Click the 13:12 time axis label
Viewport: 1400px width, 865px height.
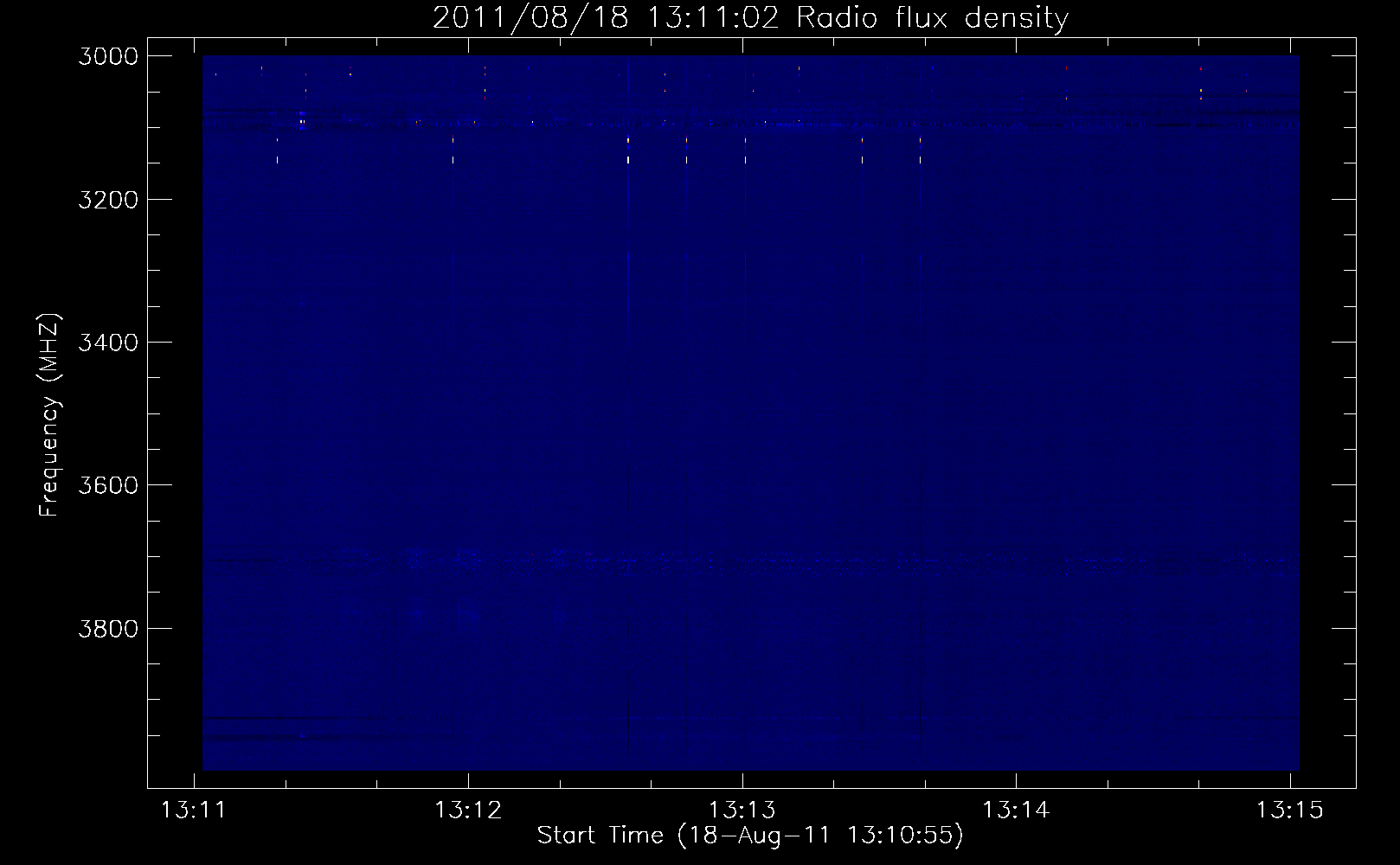click(x=468, y=811)
